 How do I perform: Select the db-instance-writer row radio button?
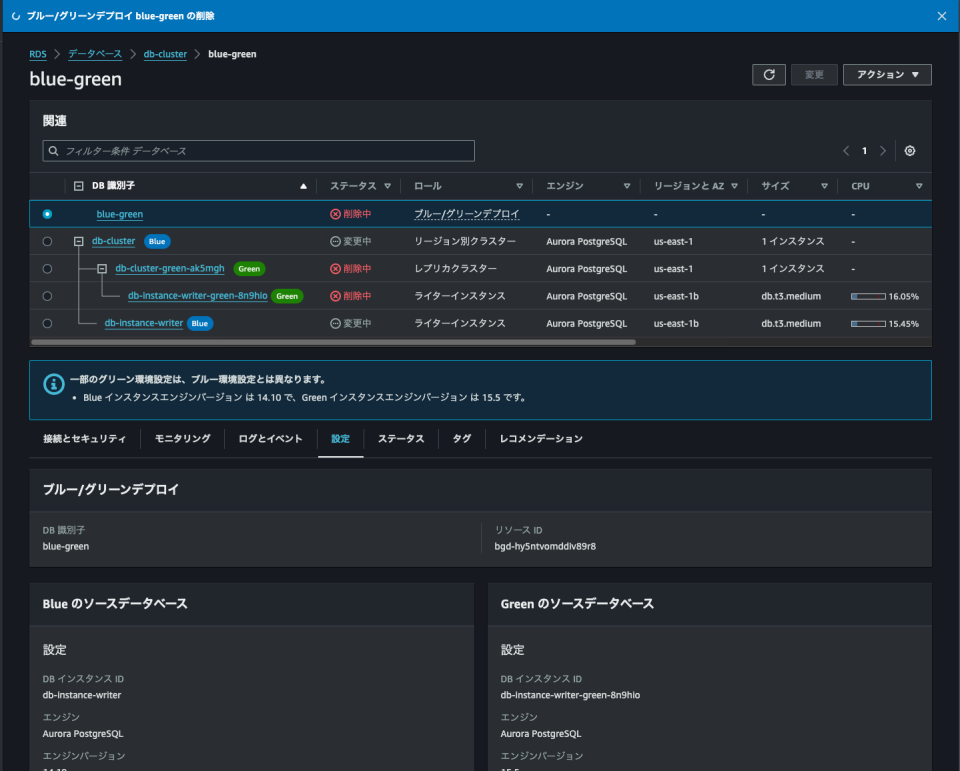[45, 322]
